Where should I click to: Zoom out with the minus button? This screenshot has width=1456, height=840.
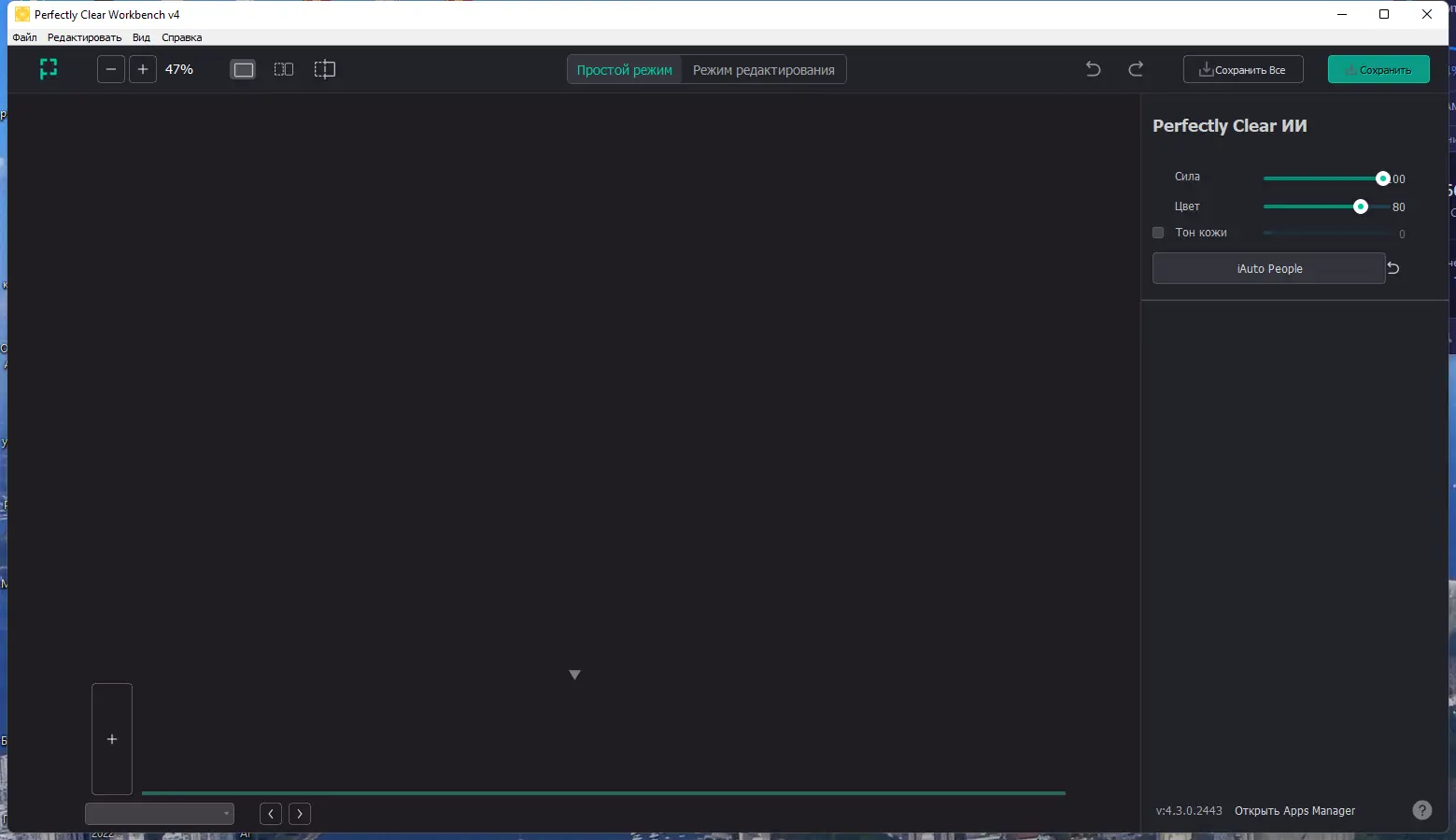(111, 69)
